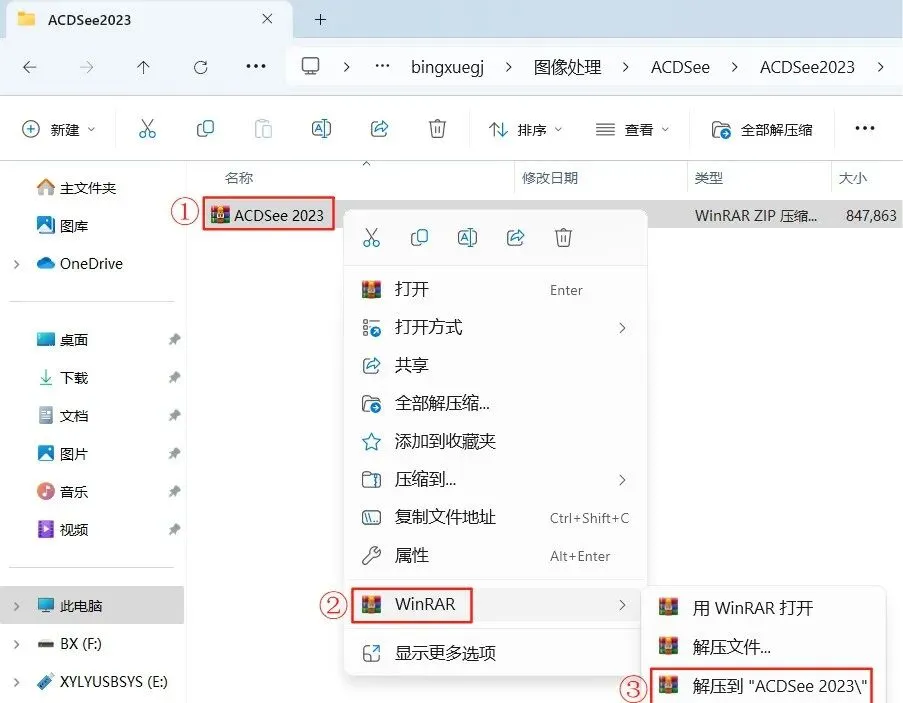Close the ACDSee2023 tab
Image resolution: width=903 pixels, height=703 pixels.
pyautogui.click(x=267, y=19)
